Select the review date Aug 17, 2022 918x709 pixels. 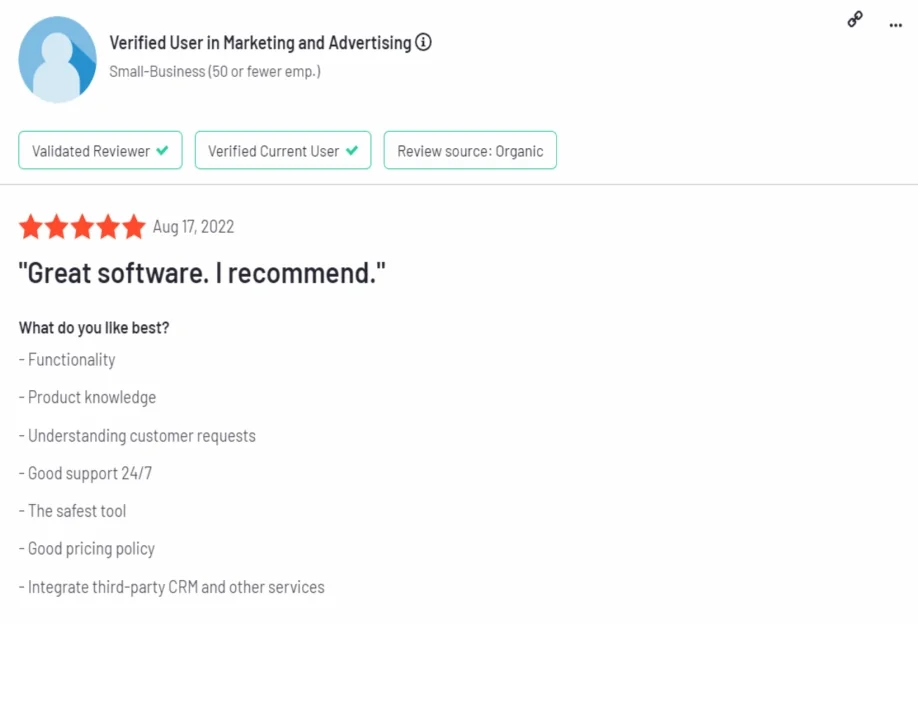(194, 227)
